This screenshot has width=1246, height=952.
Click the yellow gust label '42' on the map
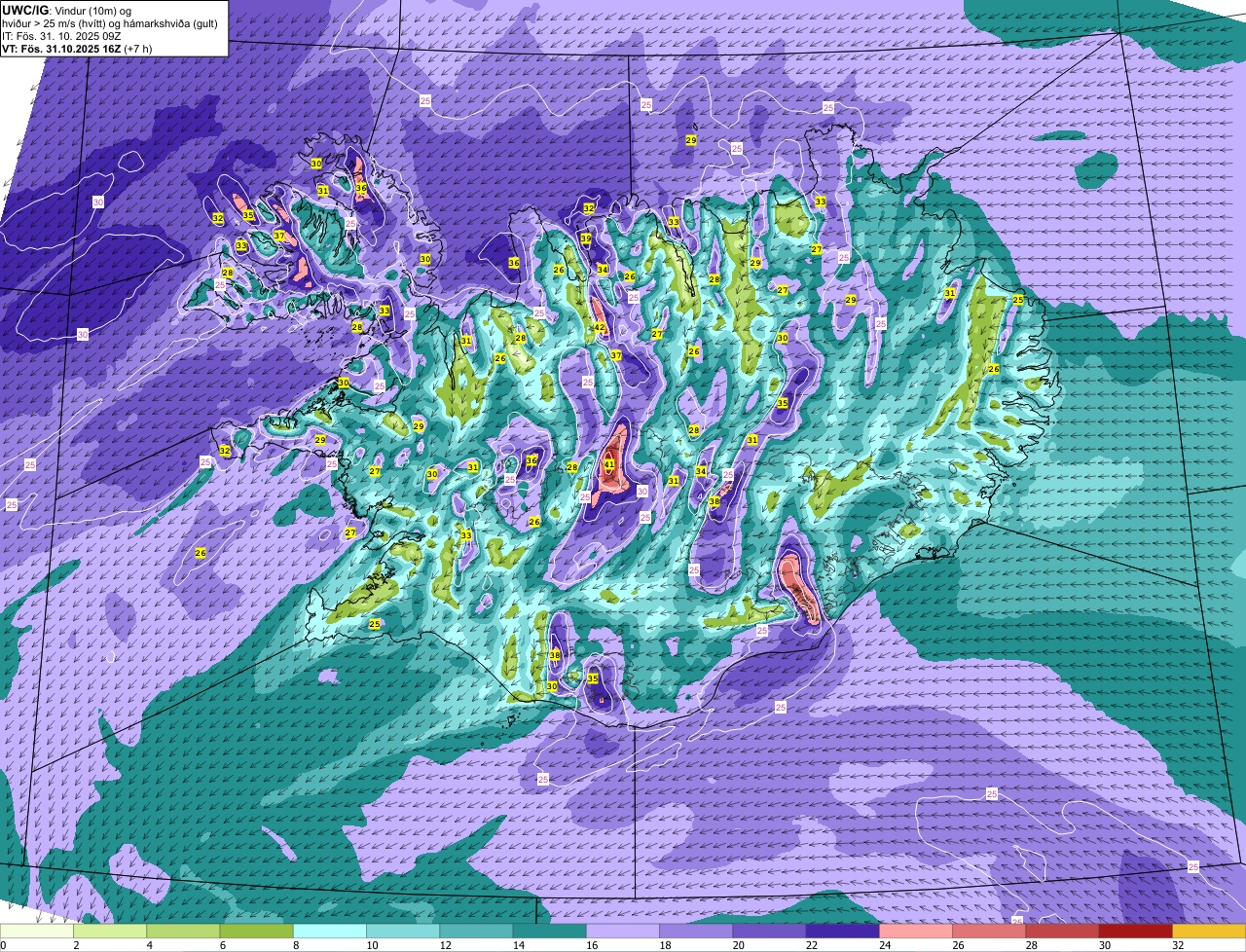(x=600, y=327)
